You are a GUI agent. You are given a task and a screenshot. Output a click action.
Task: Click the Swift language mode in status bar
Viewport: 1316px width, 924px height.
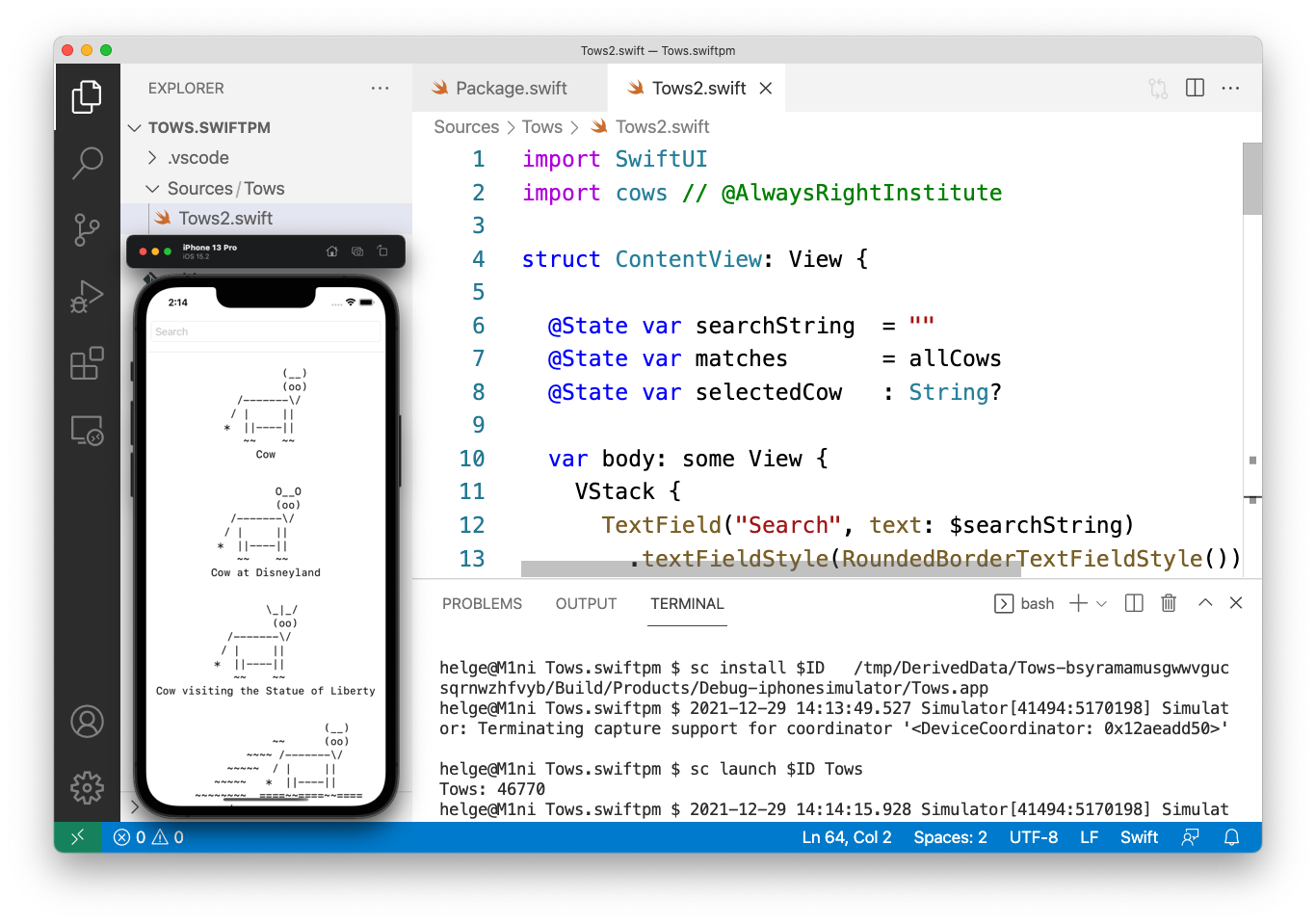1139,837
